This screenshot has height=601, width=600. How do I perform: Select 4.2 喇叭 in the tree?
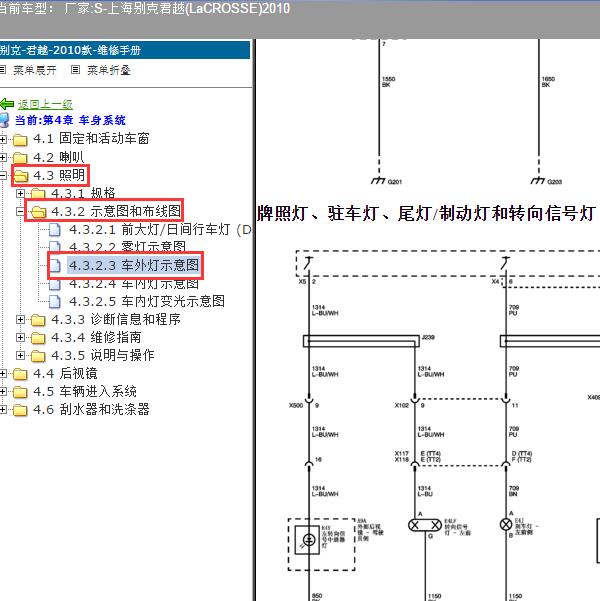pyautogui.click(x=59, y=157)
